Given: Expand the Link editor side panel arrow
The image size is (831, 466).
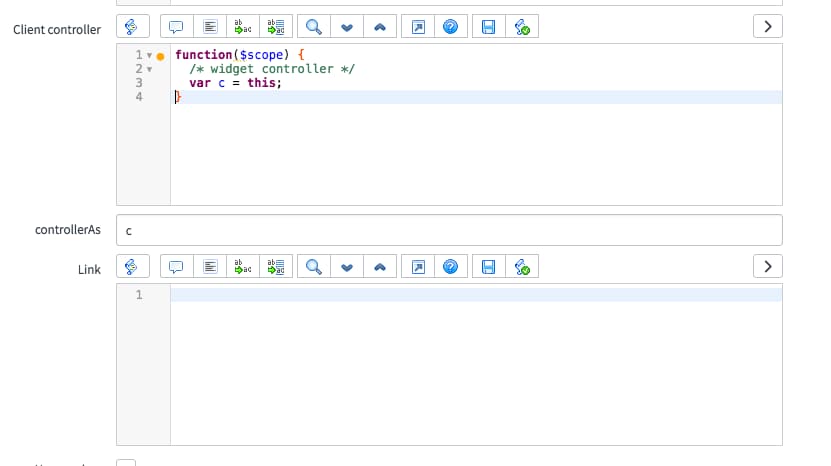Looking at the screenshot, I should 767,267.
